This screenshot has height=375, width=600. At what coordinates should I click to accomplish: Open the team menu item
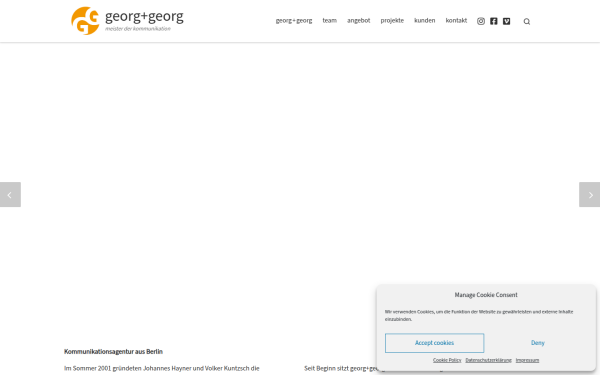click(x=329, y=21)
